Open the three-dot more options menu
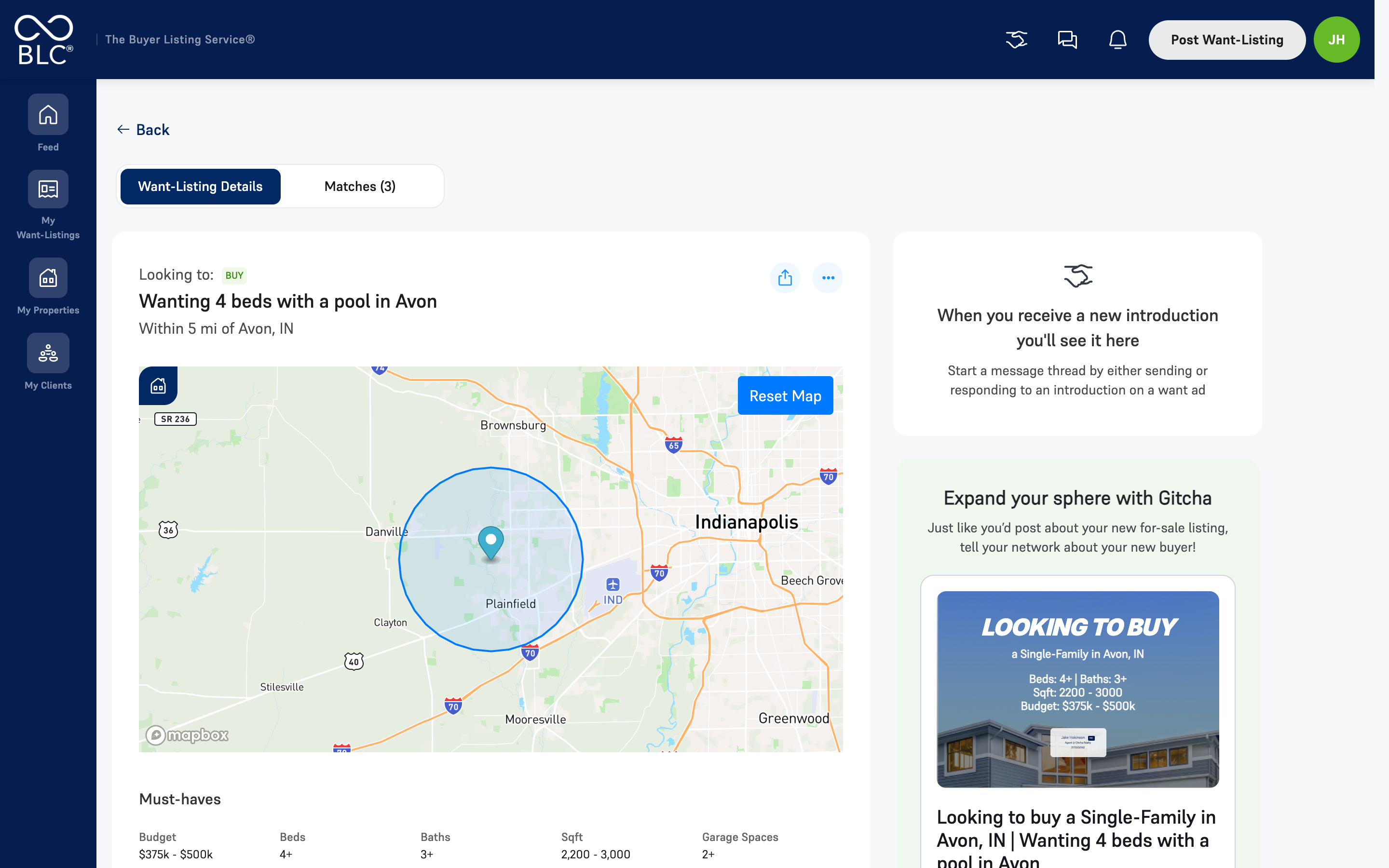1389x868 pixels. coord(828,278)
